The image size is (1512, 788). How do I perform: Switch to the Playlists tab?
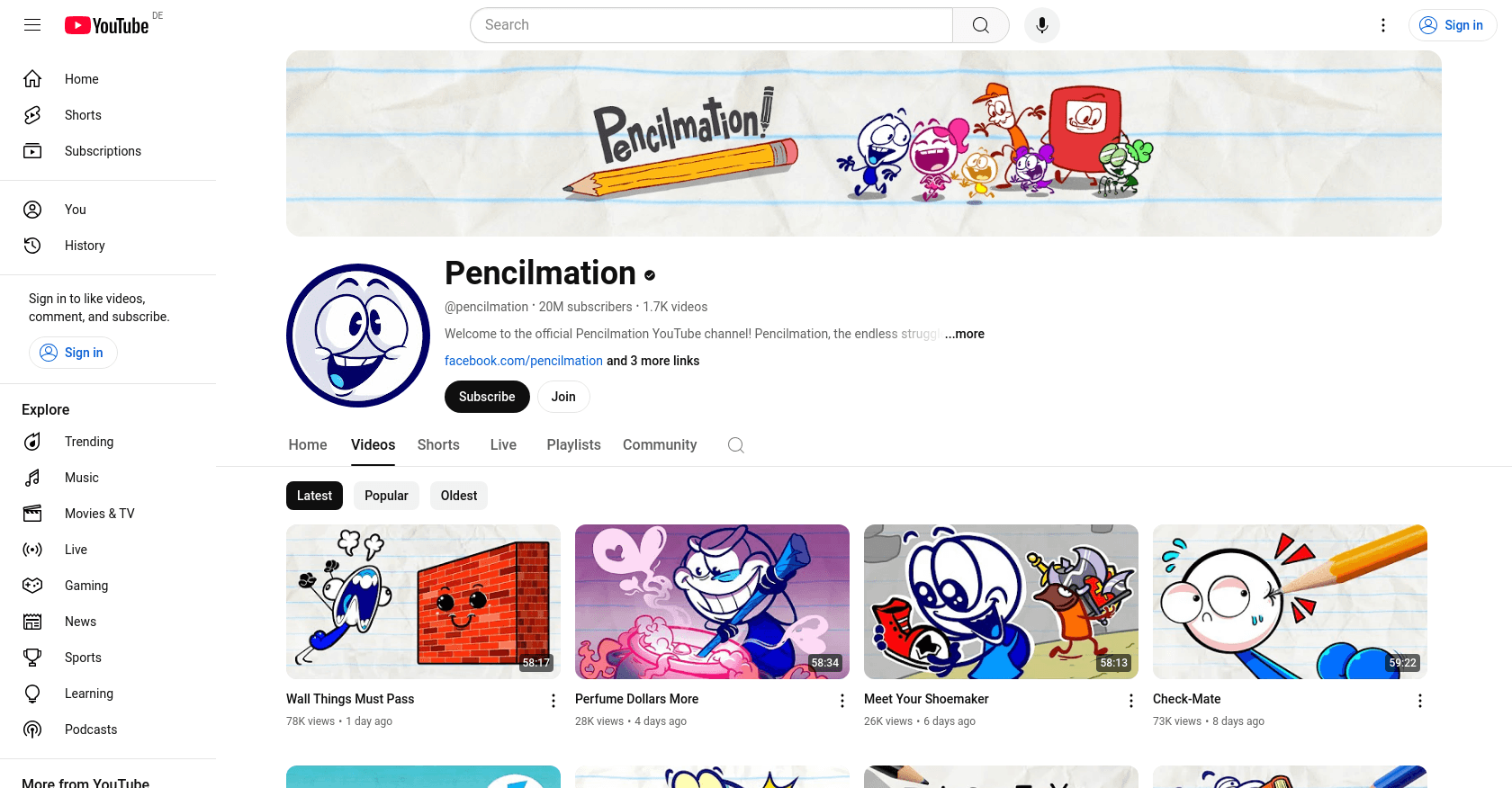click(573, 445)
